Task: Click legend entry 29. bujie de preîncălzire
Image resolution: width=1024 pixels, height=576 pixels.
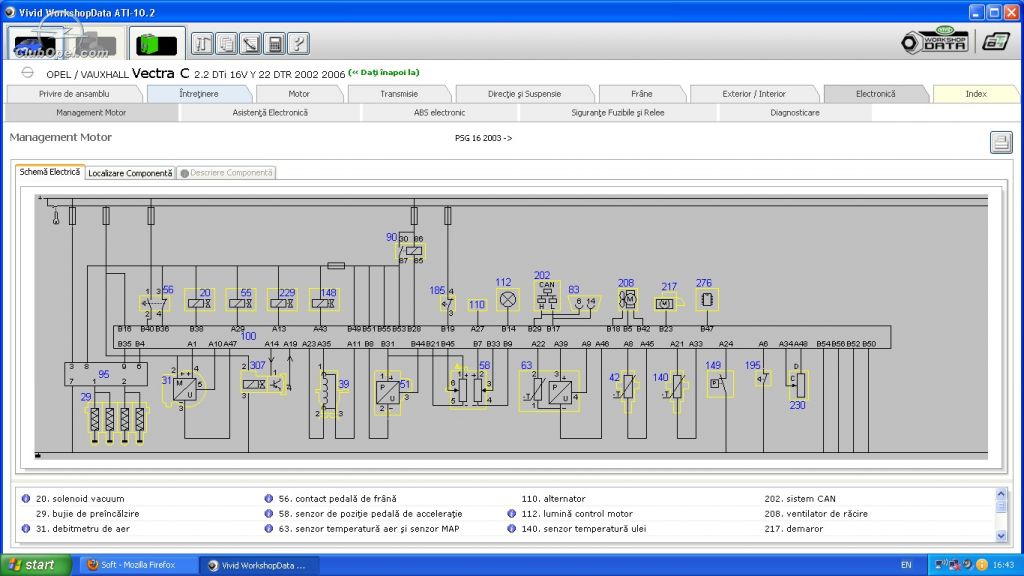Action: click(x=88, y=514)
